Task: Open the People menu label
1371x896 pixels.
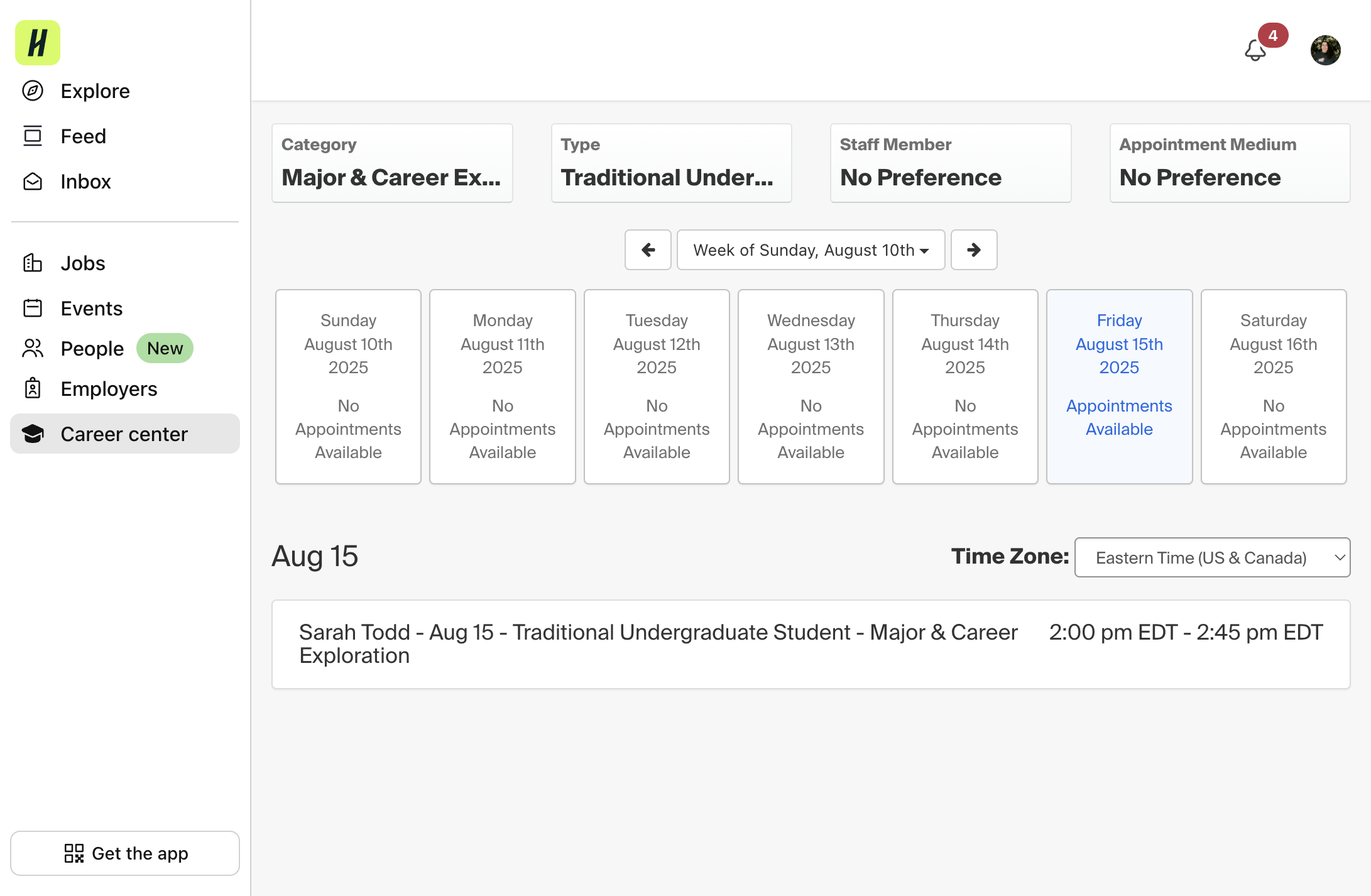Action: (x=92, y=349)
